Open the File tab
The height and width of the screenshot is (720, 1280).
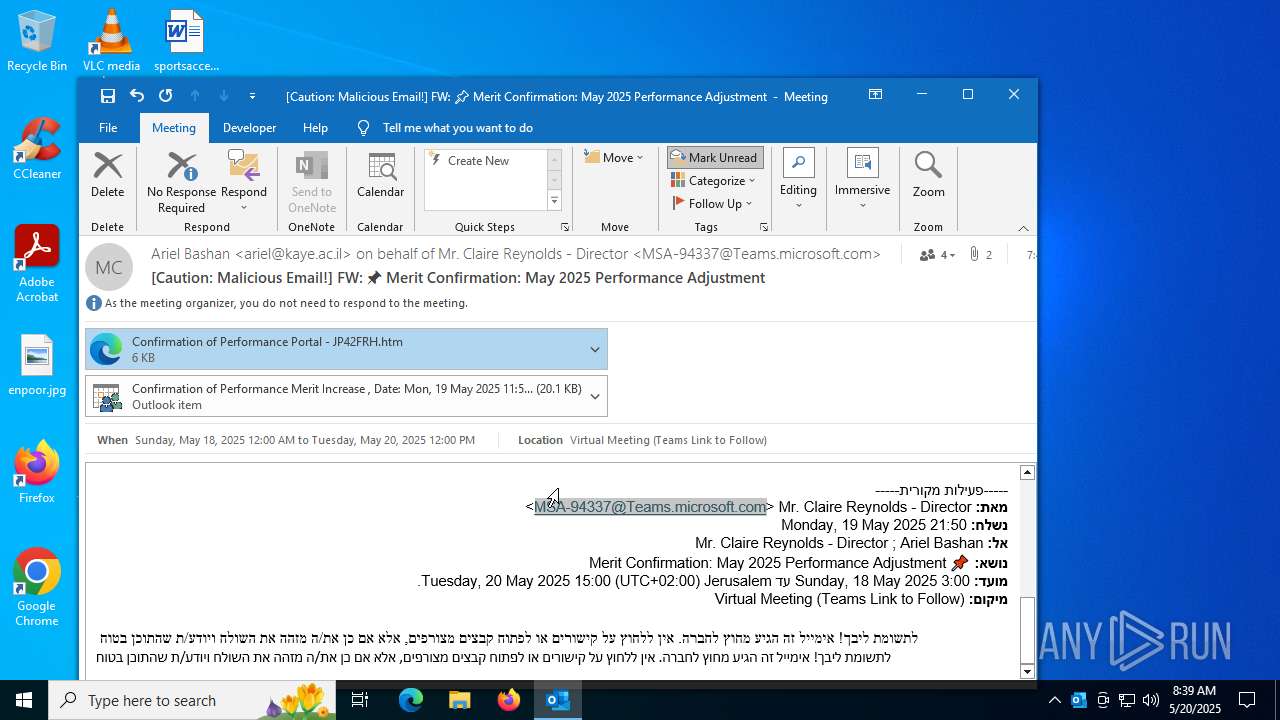108,127
